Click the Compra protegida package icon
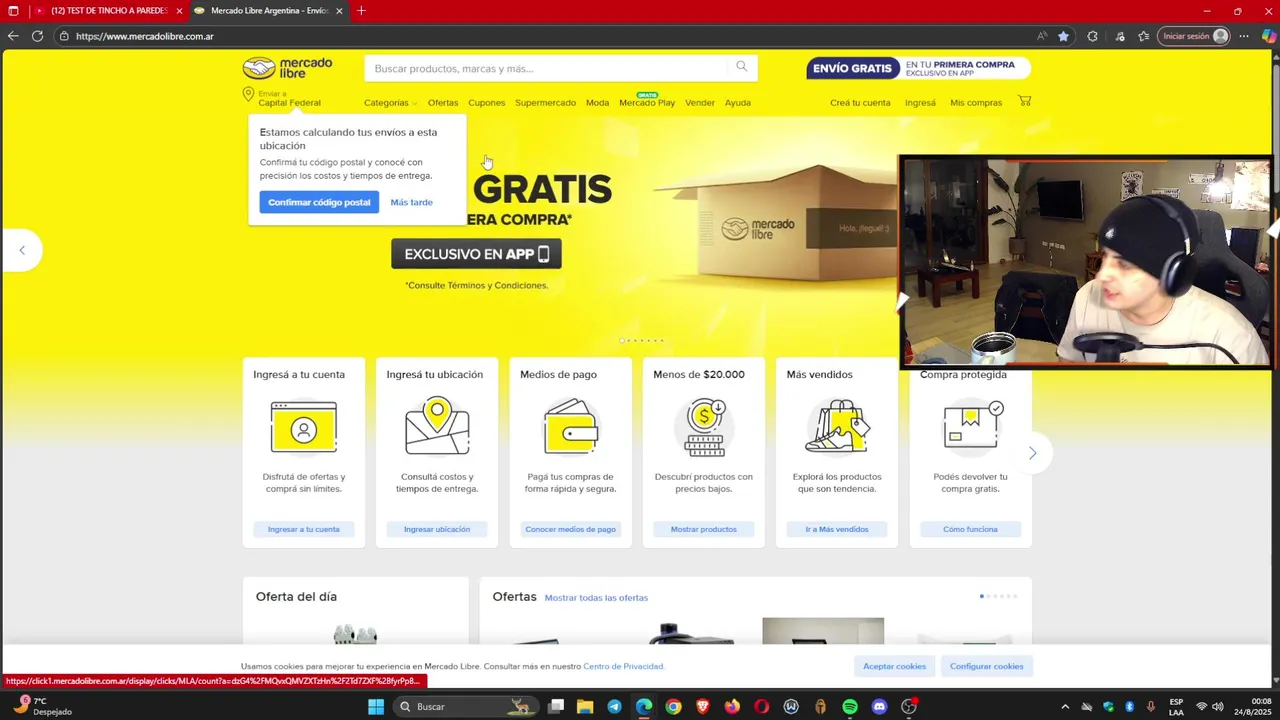 (971, 425)
